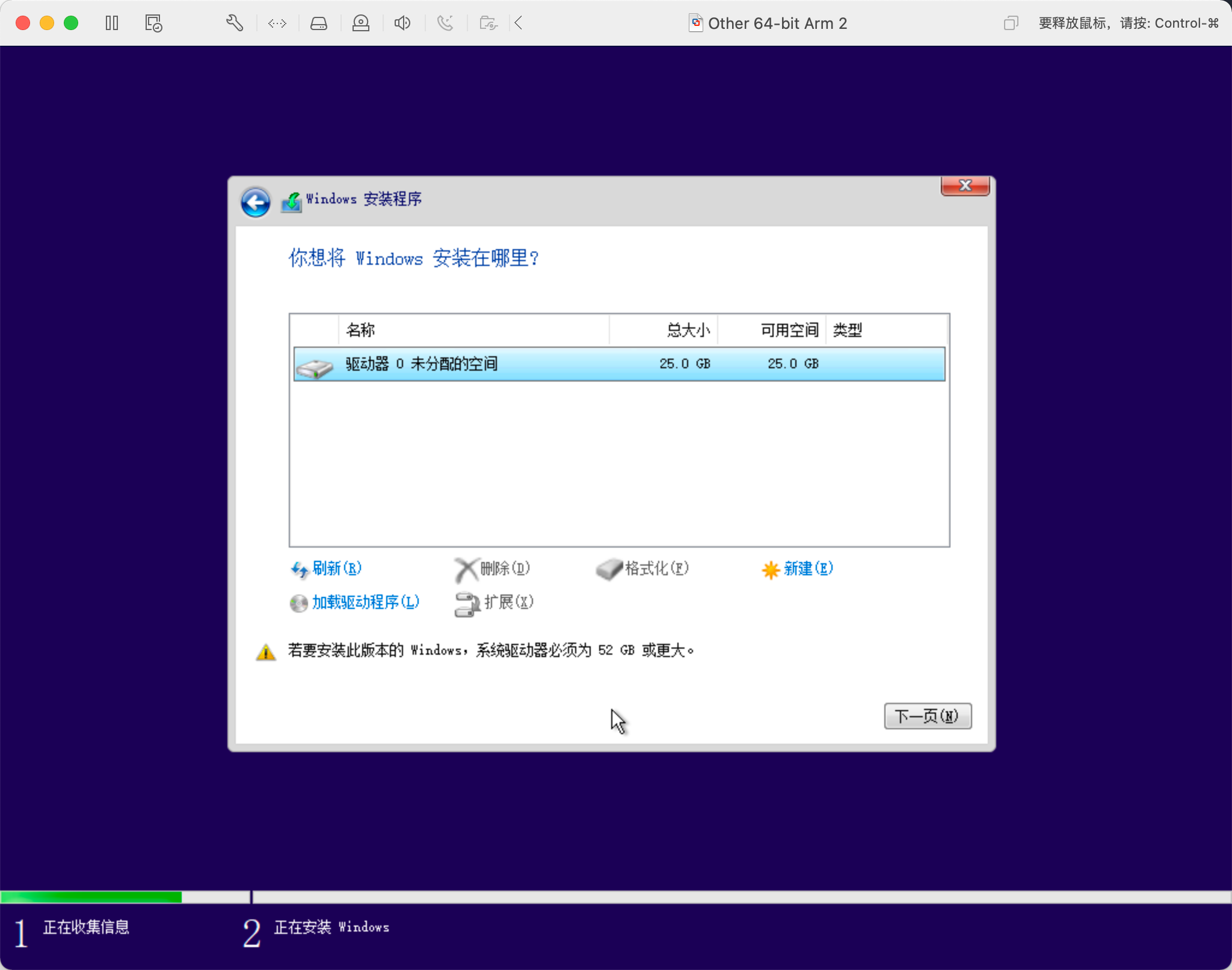Click the green installation progress bar
1232x970 pixels.
coord(91,897)
